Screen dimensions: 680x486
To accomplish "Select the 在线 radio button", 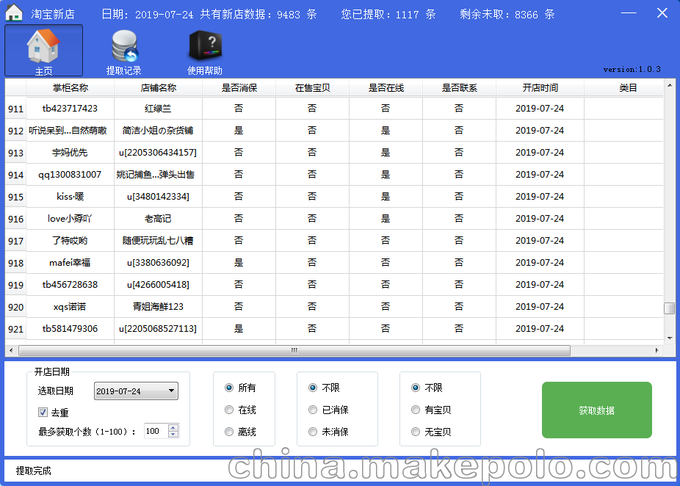I will (x=229, y=410).
